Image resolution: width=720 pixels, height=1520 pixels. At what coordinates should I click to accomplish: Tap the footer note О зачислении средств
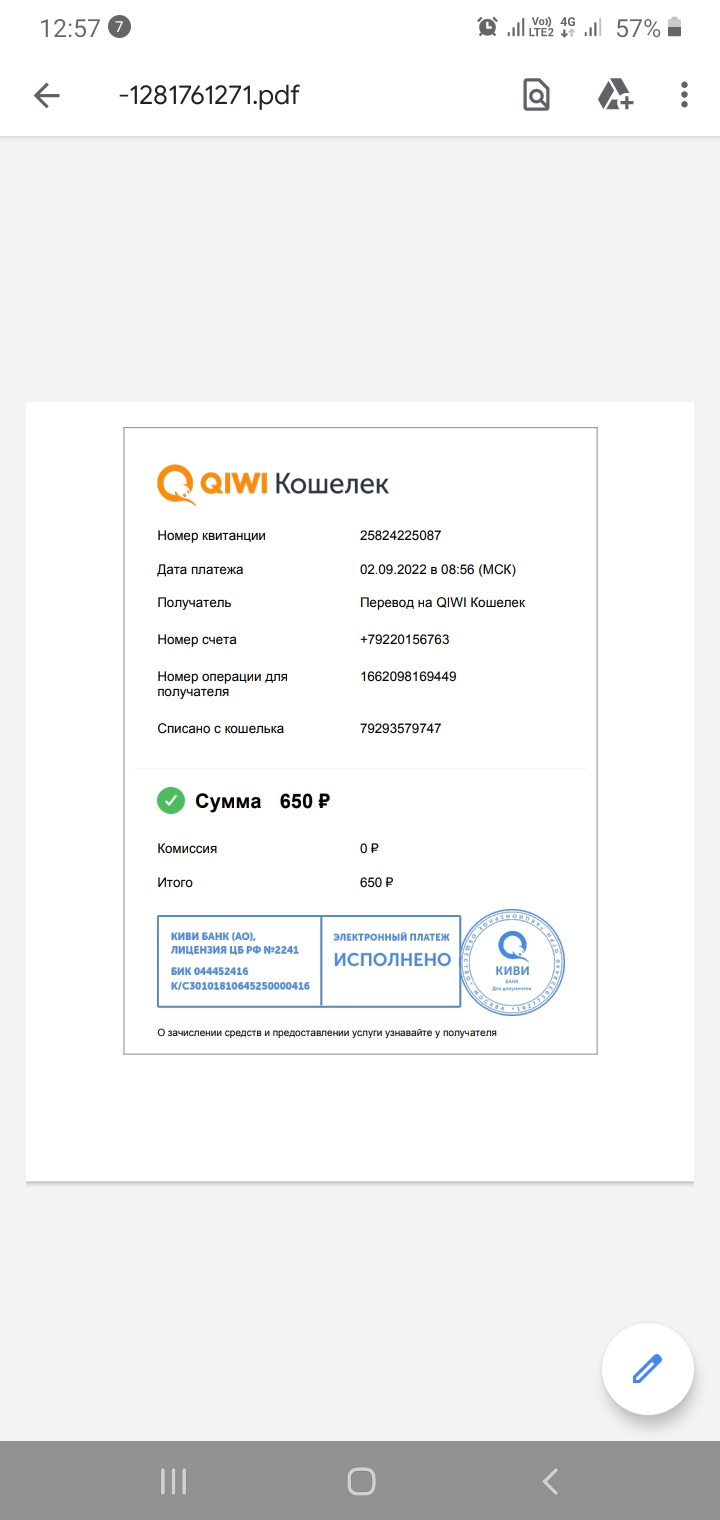click(327, 1033)
